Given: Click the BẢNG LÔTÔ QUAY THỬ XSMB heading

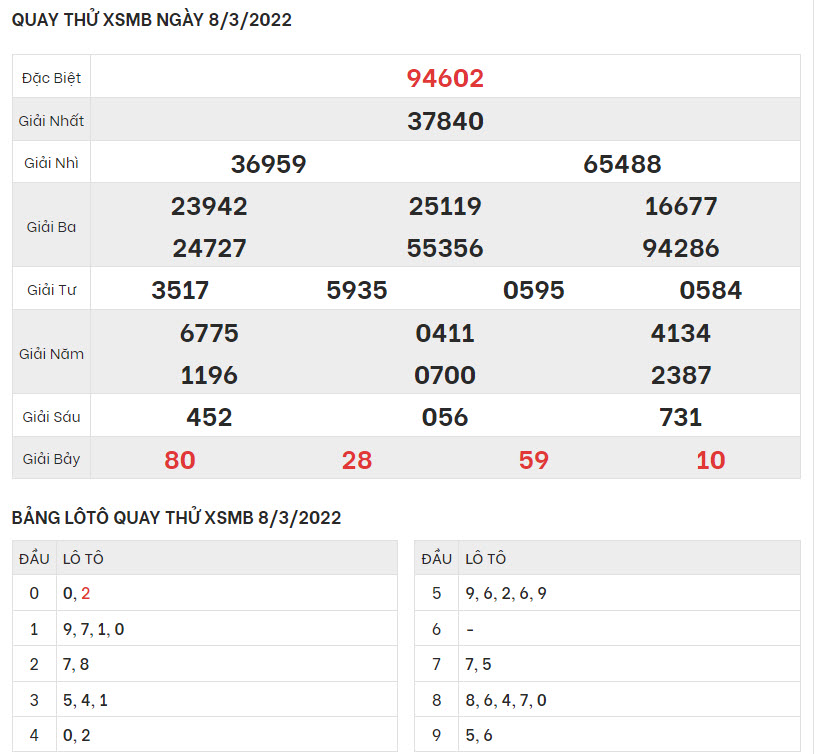Looking at the screenshot, I should tap(177, 517).
